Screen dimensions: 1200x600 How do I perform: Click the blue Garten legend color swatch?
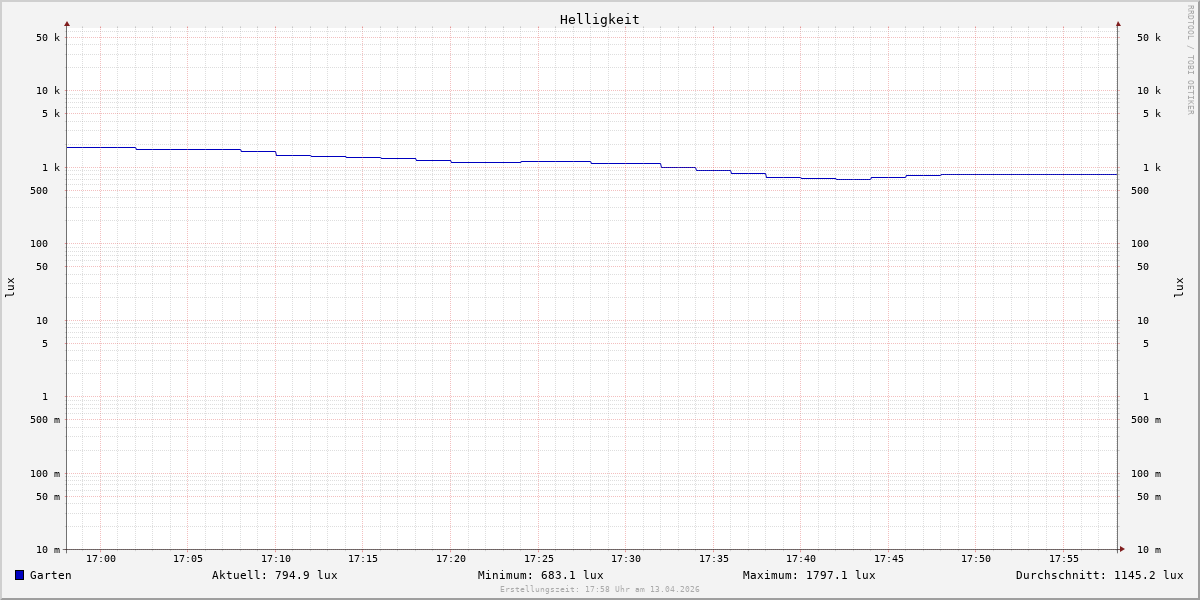(19, 575)
